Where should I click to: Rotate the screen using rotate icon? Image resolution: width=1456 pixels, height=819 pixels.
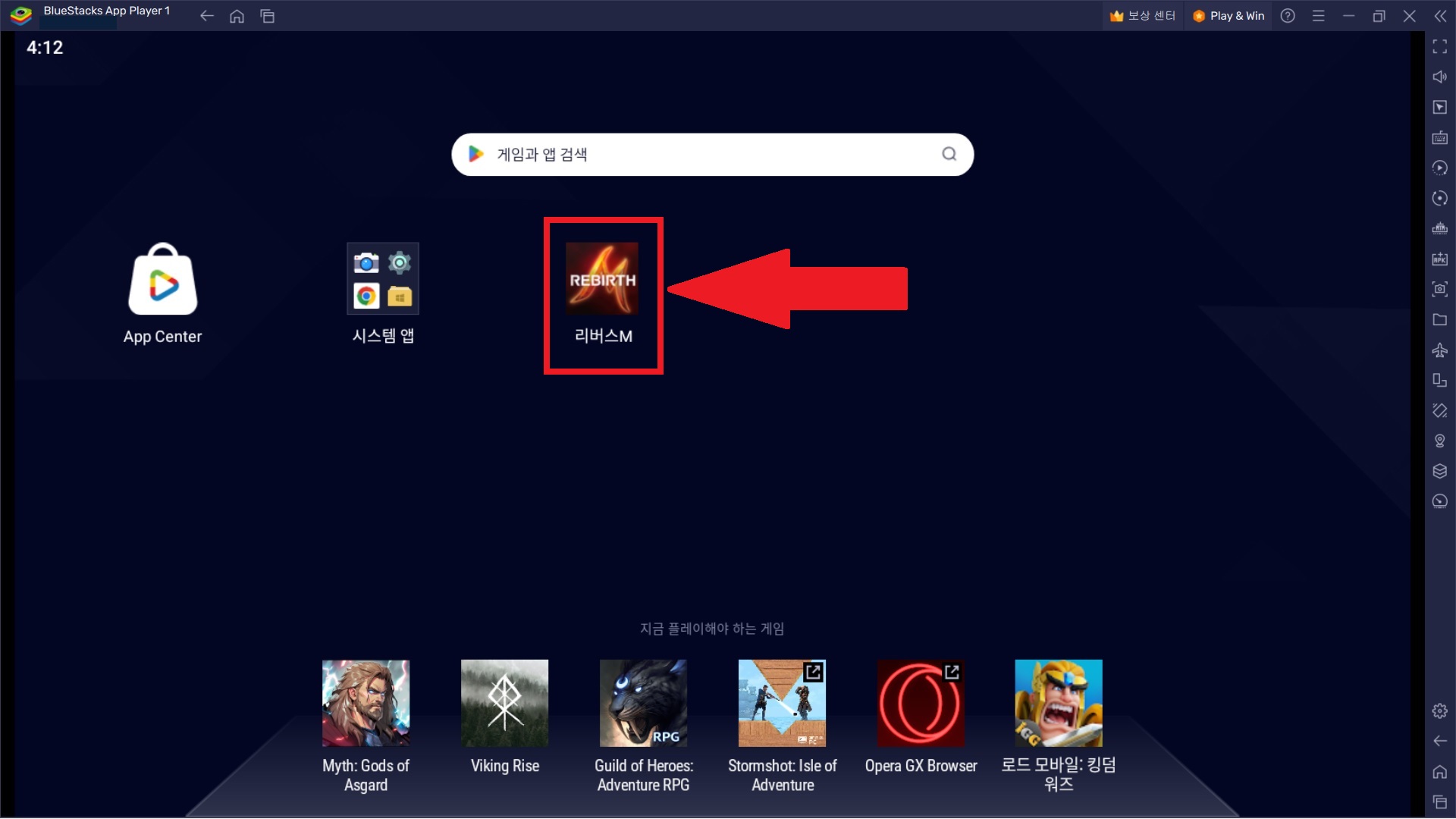click(x=1440, y=411)
